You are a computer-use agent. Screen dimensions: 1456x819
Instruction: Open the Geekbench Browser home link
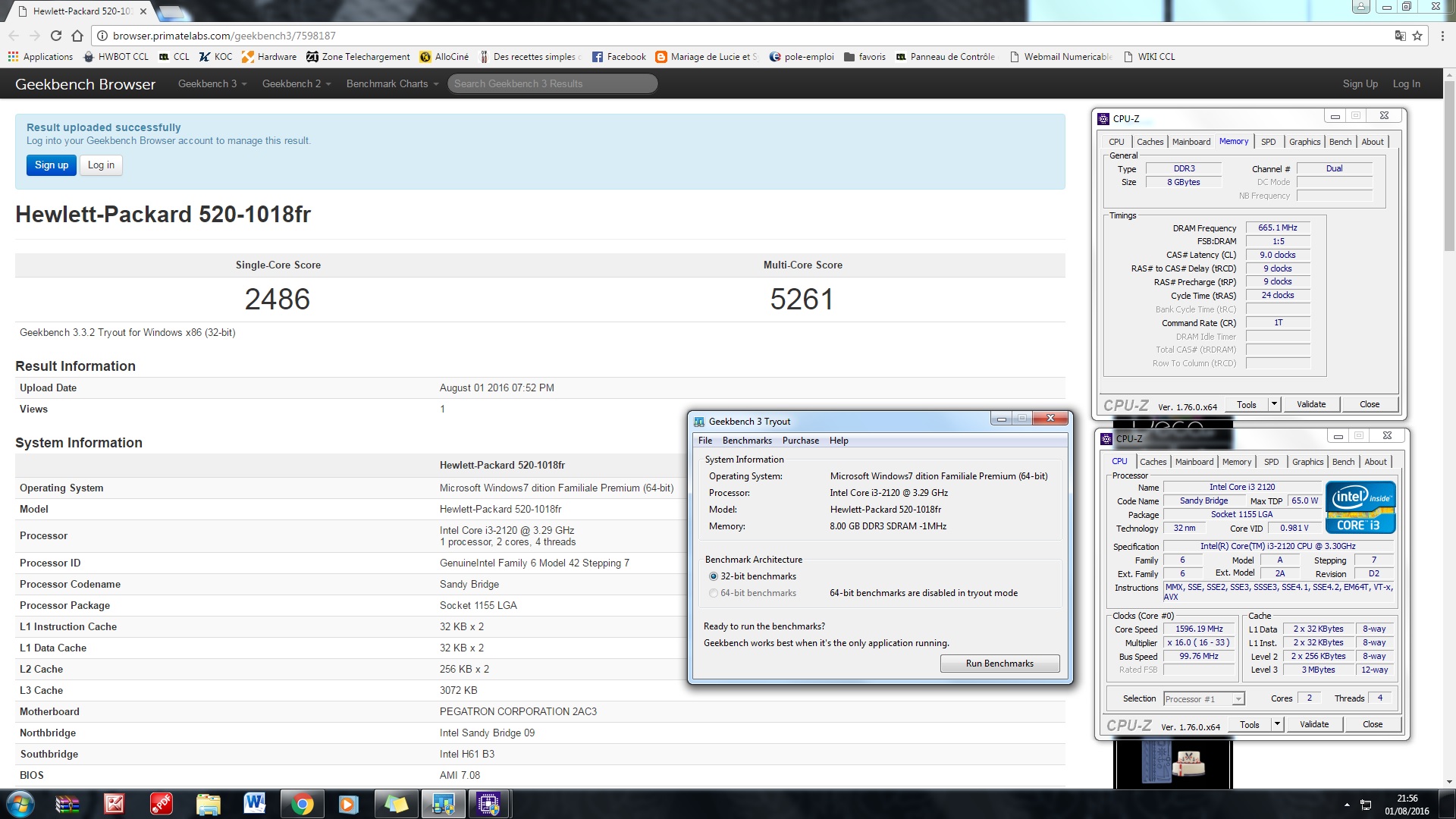coord(85,84)
